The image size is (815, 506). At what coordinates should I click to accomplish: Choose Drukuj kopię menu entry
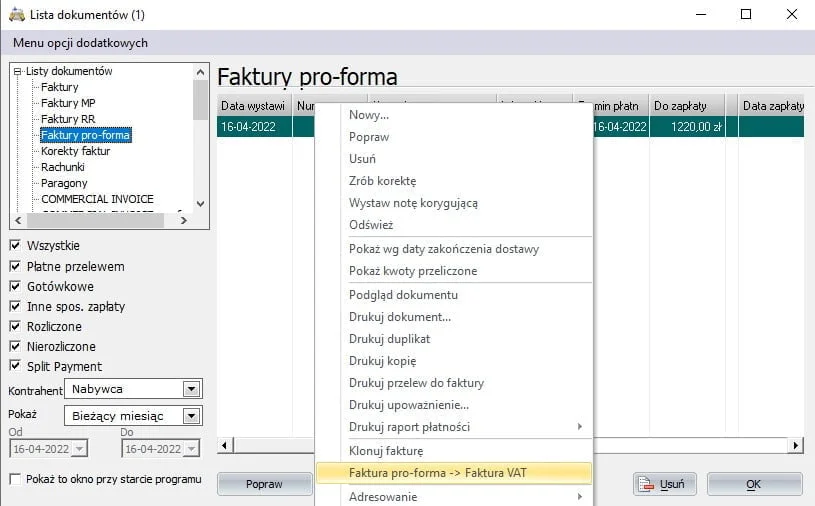click(453, 361)
